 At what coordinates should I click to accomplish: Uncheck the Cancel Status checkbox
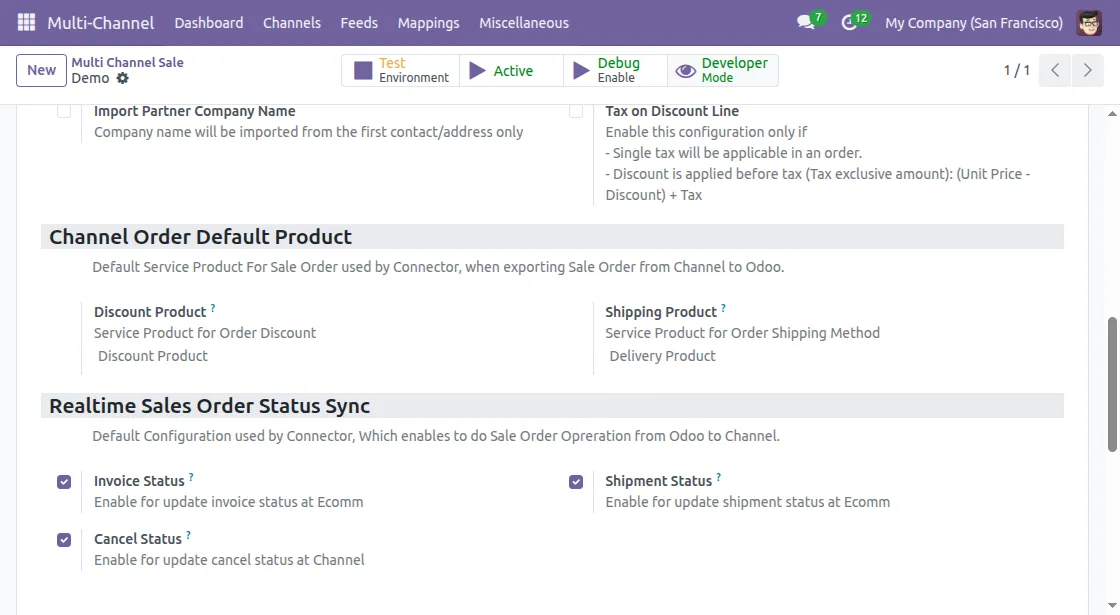click(64, 540)
